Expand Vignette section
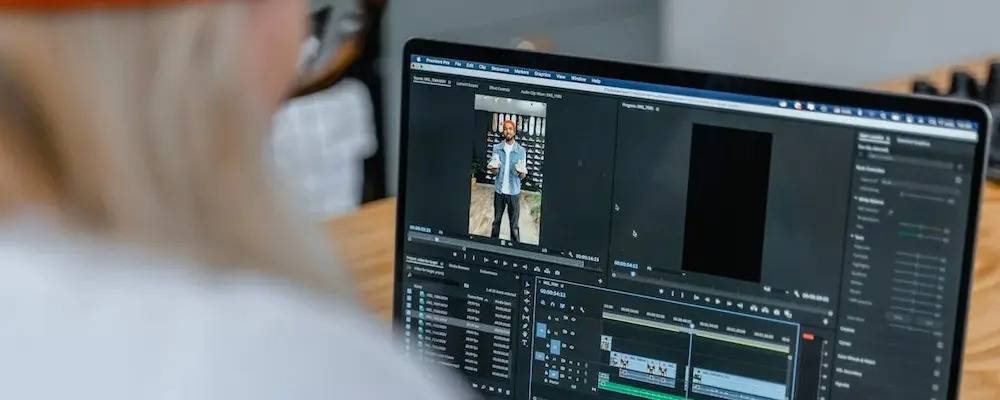This screenshot has width=1000, height=400. coord(843,385)
